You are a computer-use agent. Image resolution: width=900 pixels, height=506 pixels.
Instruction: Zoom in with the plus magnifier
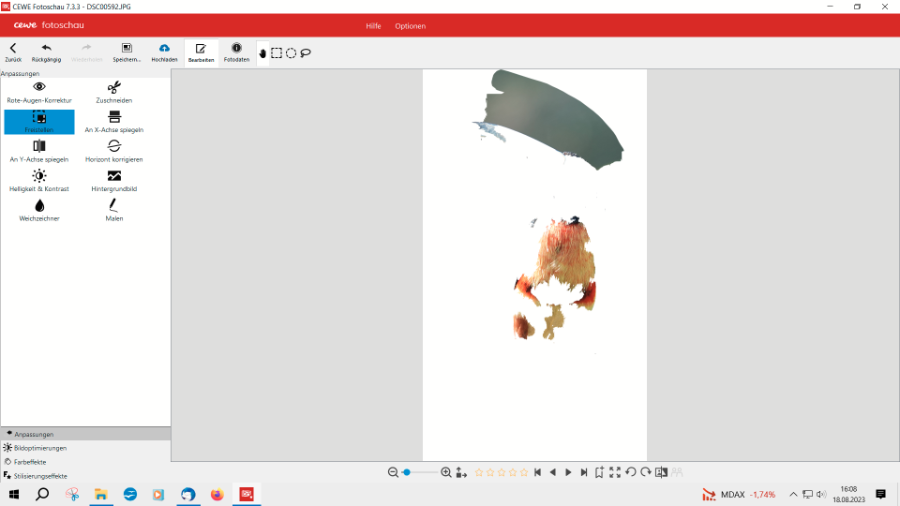click(x=446, y=472)
